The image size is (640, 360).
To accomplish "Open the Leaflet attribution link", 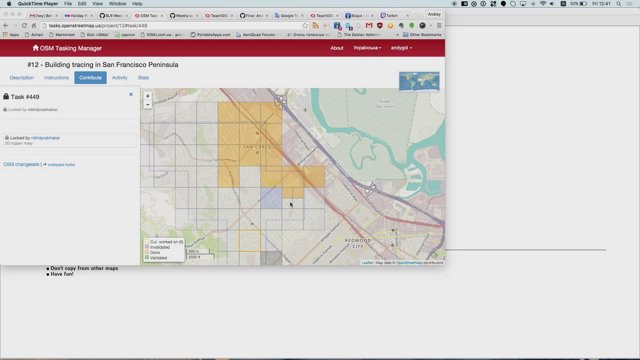I will pos(367,262).
